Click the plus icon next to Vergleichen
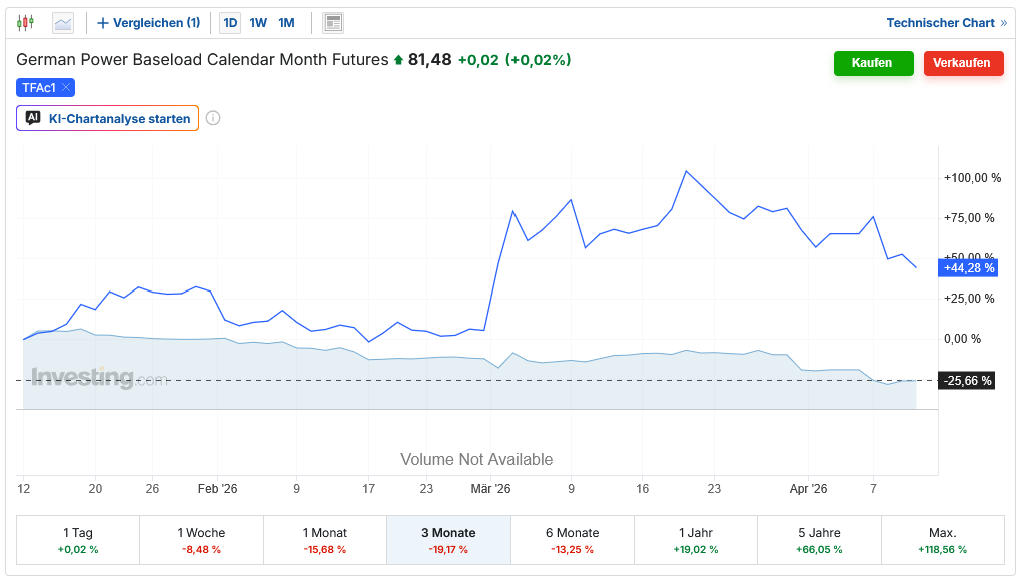The image size is (1026, 580). pyautogui.click(x=102, y=22)
